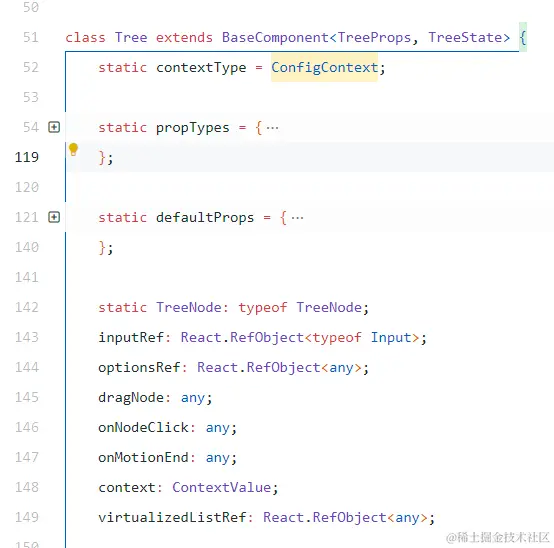Click the highlighted opening brace of class Tree
554x548 pixels.
point(523,37)
